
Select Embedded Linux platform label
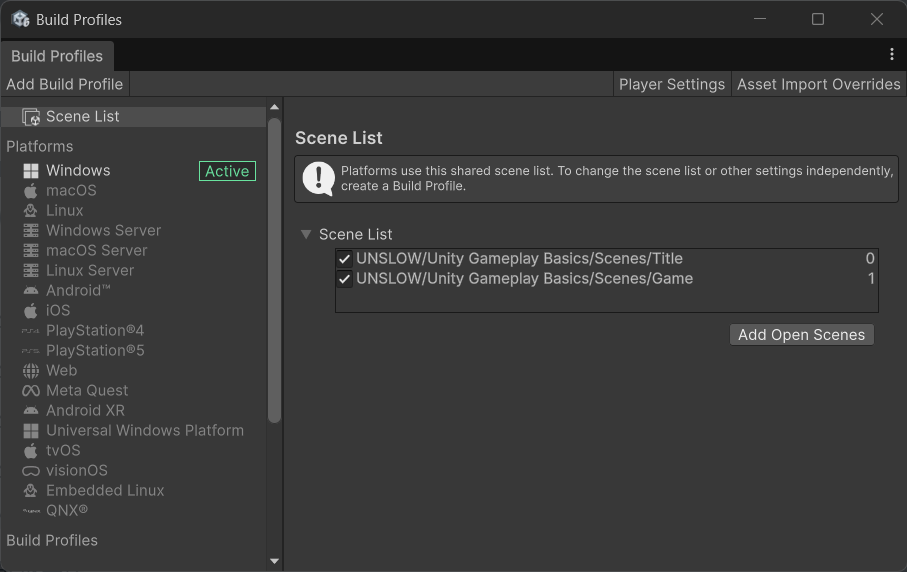click(105, 490)
